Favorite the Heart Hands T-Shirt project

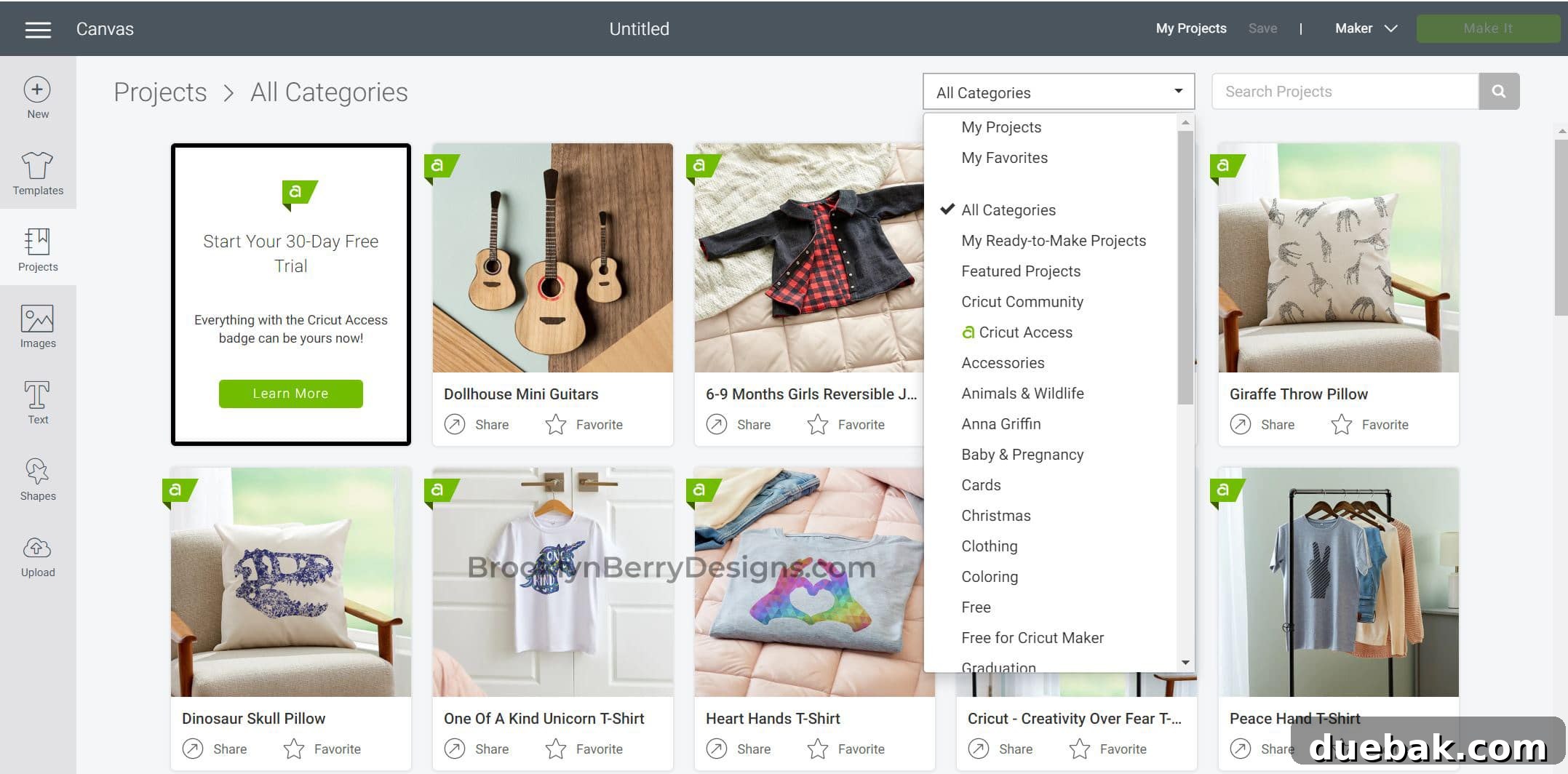click(846, 749)
